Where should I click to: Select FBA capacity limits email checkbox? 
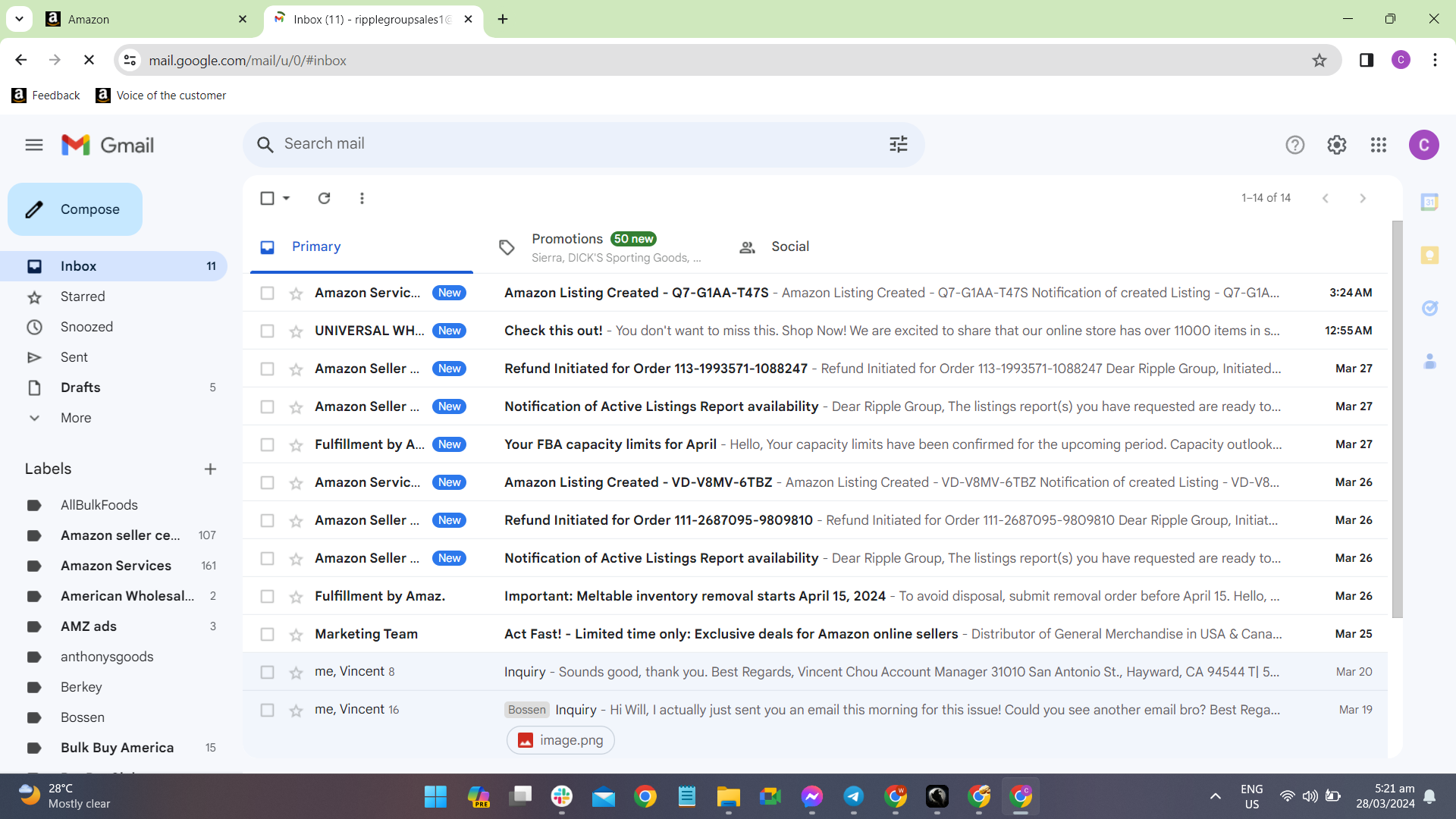[x=267, y=444]
